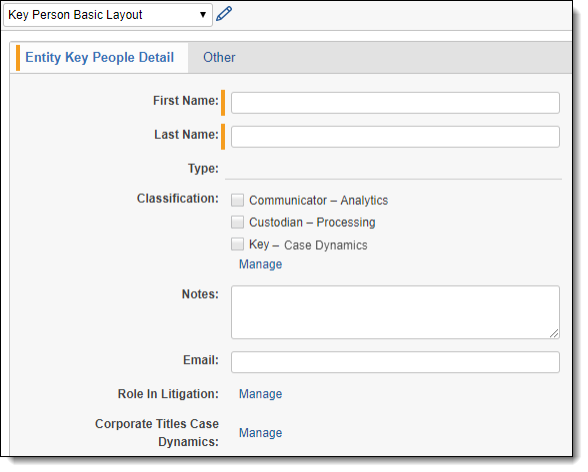Click the Classification field label
Viewport: 588px width, 472px height.
177,198
